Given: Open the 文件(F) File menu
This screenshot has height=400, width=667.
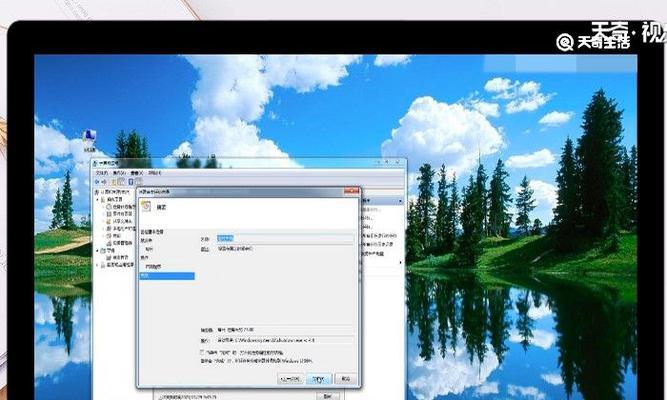Looking at the screenshot, I should (102, 173).
